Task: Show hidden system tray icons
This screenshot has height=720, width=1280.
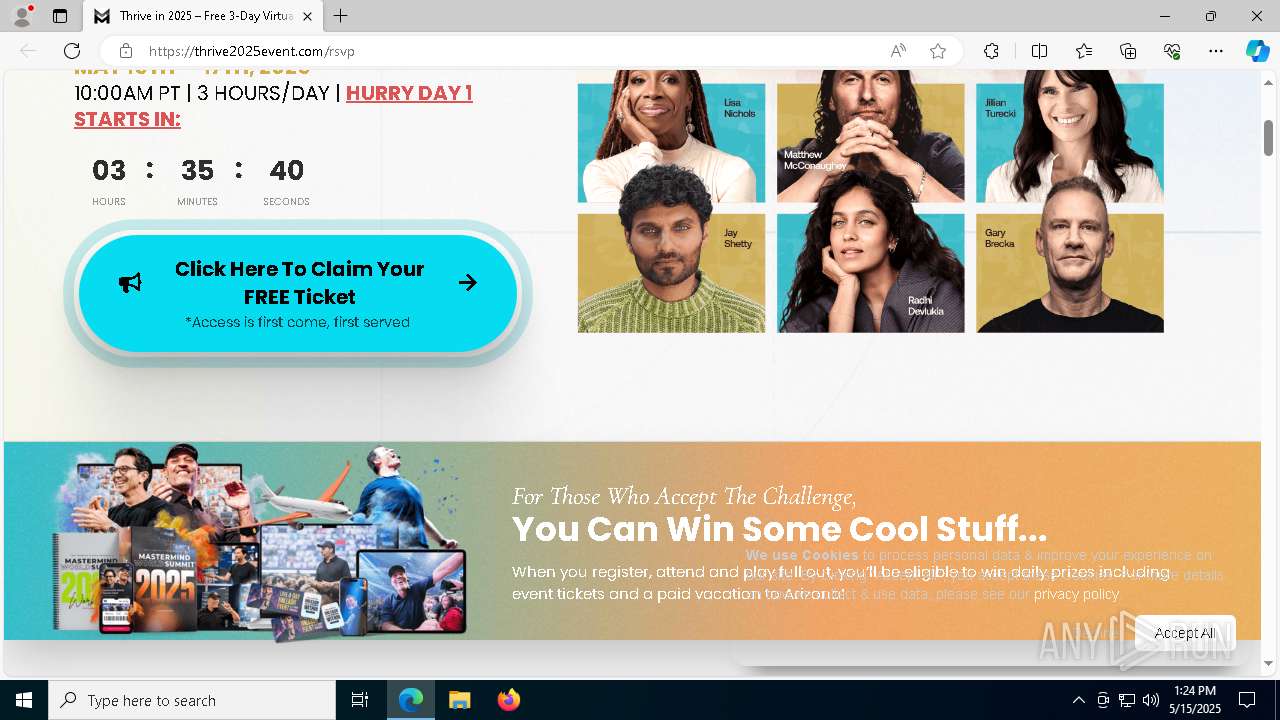Action: [1078, 700]
